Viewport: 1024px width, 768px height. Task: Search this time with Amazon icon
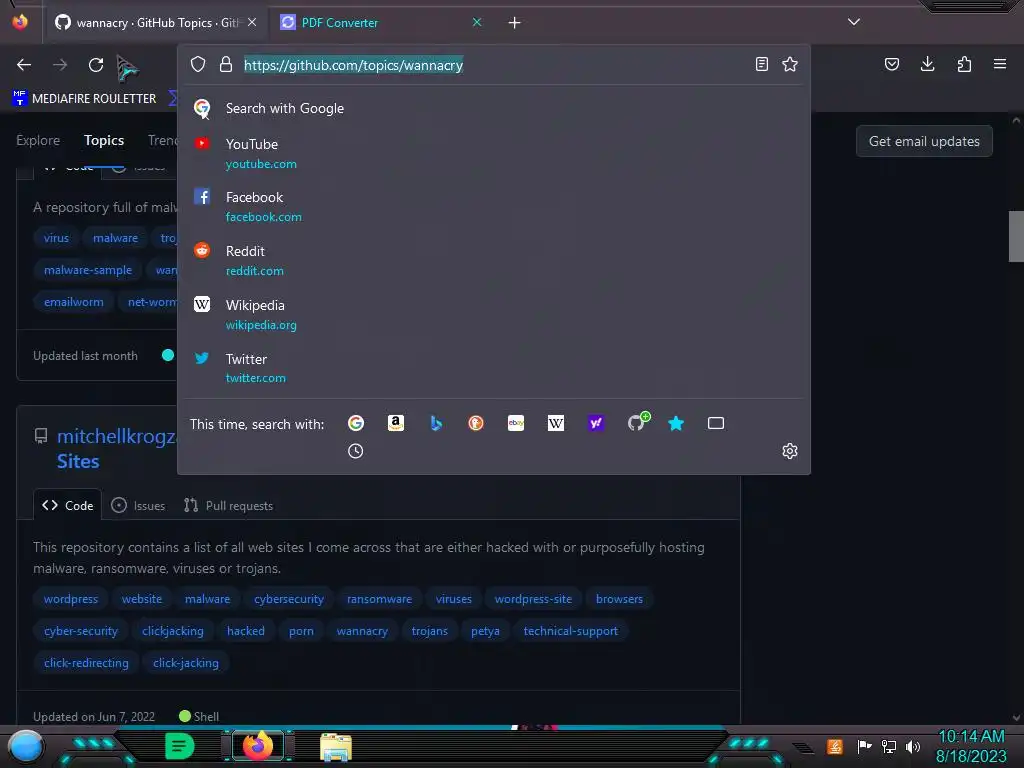(396, 423)
